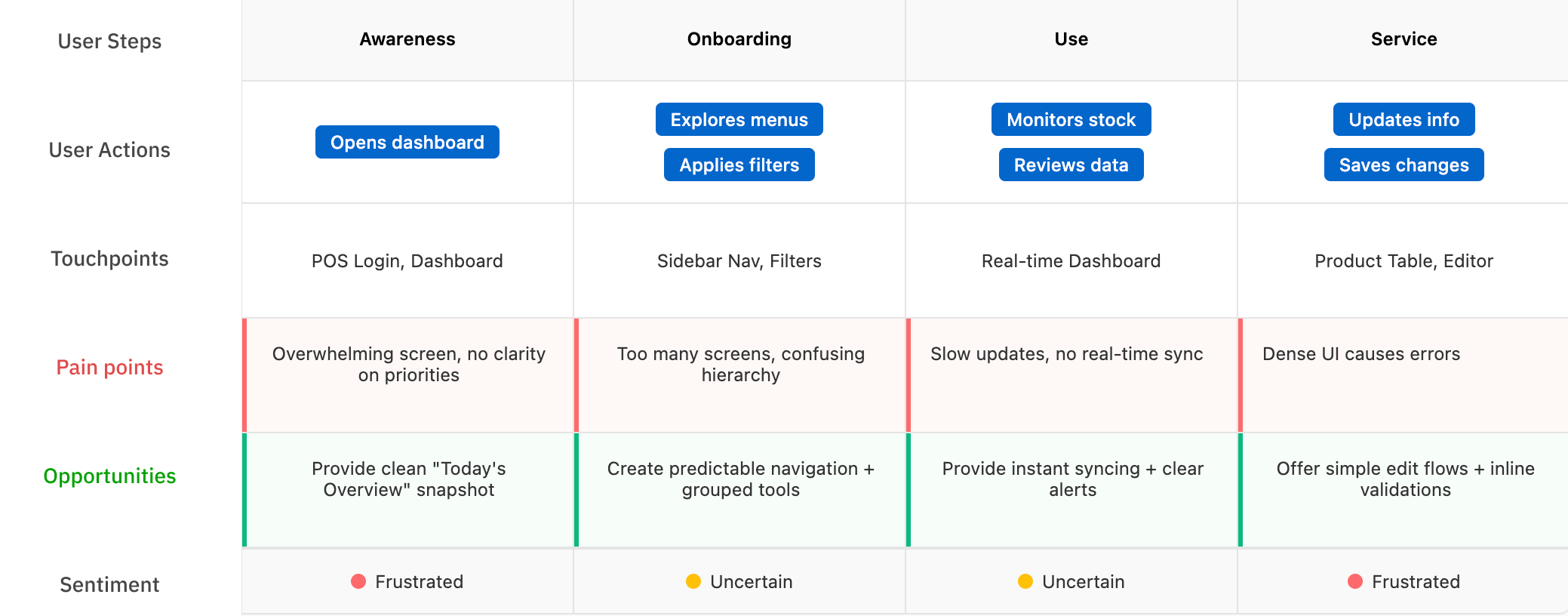Select the User Steps row label

click(x=110, y=41)
